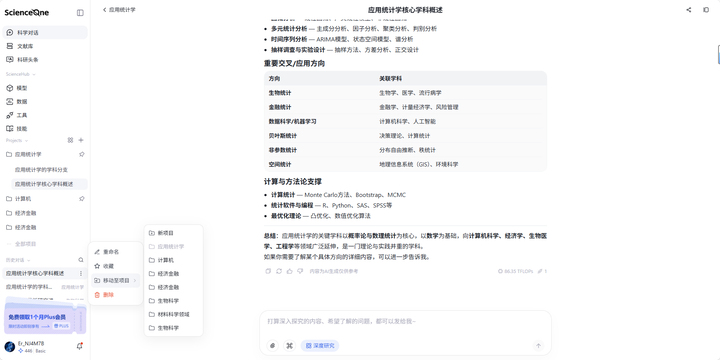
Task: Collapse the 应用统计学 project folder
Action: point(9,154)
